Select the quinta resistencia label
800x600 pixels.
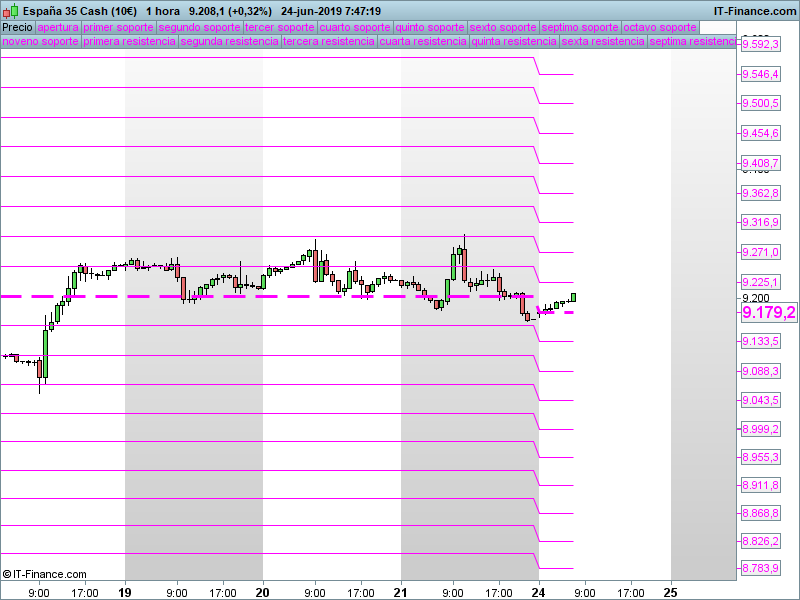tap(514, 41)
